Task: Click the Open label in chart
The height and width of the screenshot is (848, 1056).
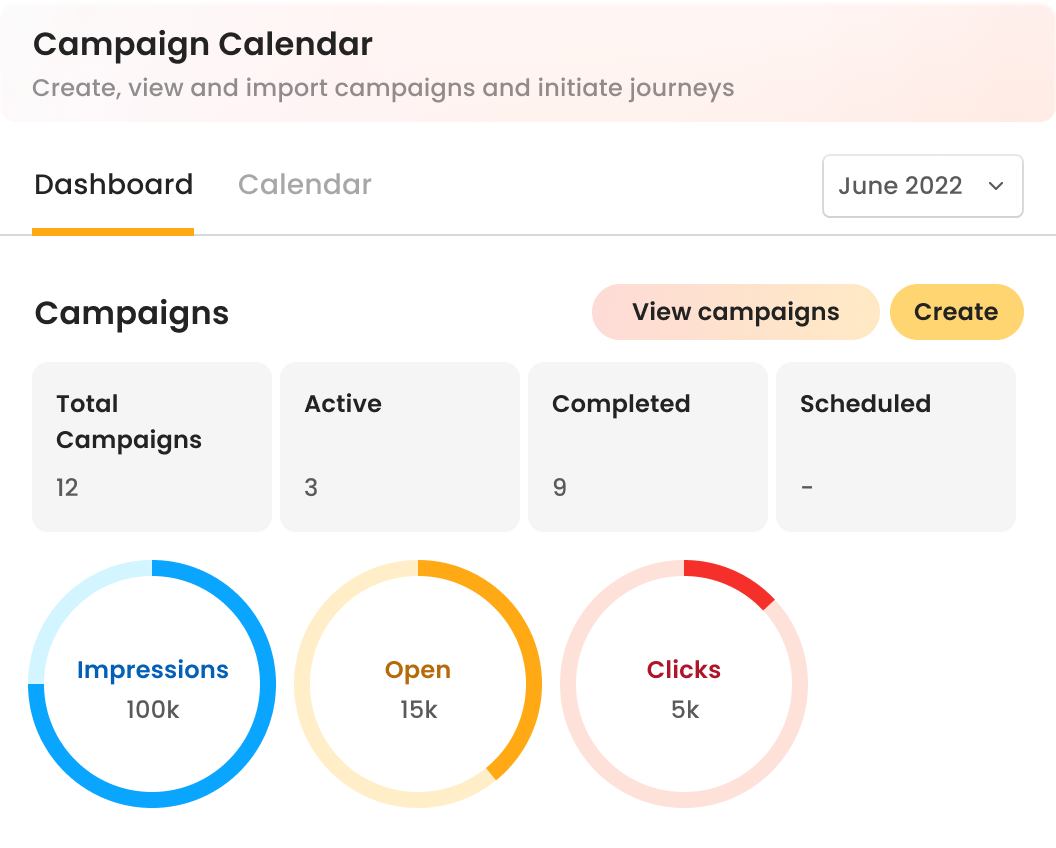Action: 418,670
